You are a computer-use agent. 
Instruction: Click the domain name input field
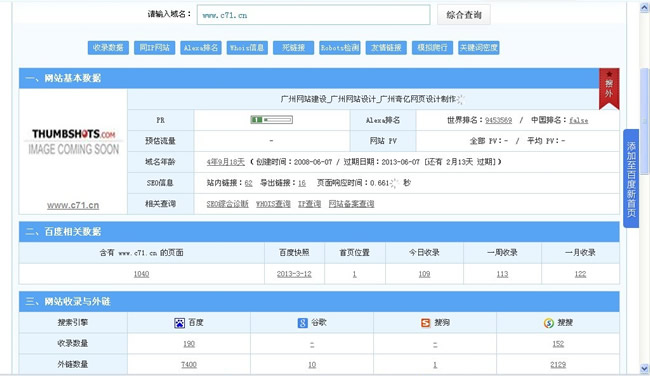coord(313,15)
